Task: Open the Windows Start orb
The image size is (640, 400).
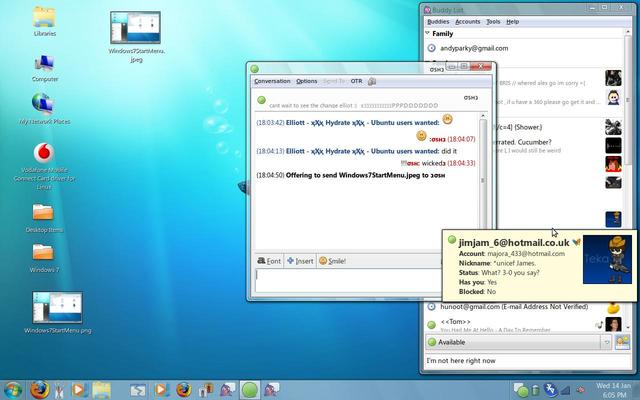Action: 13,390
